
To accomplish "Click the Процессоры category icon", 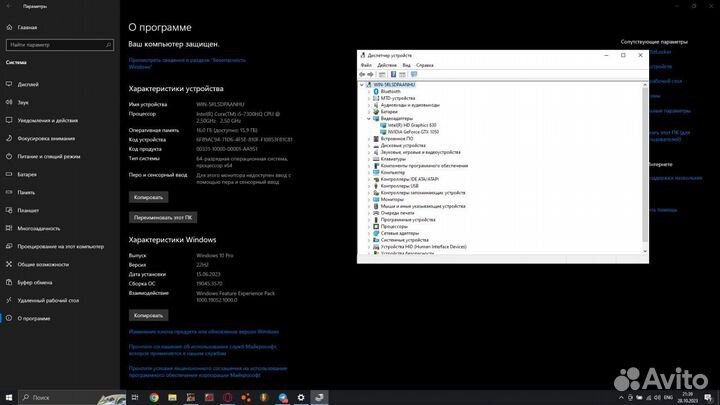I will [376, 226].
